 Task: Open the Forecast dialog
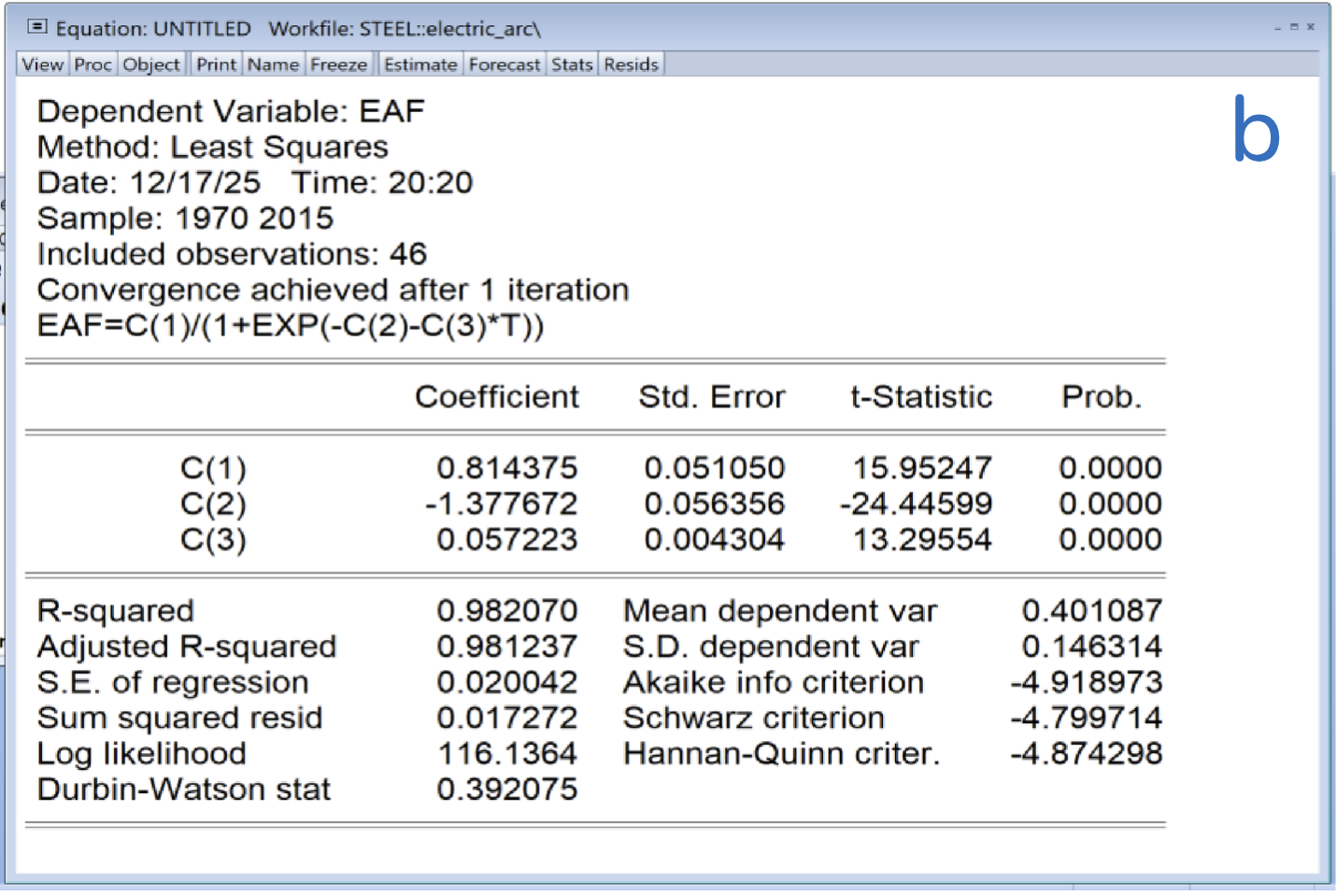(x=504, y=64)
